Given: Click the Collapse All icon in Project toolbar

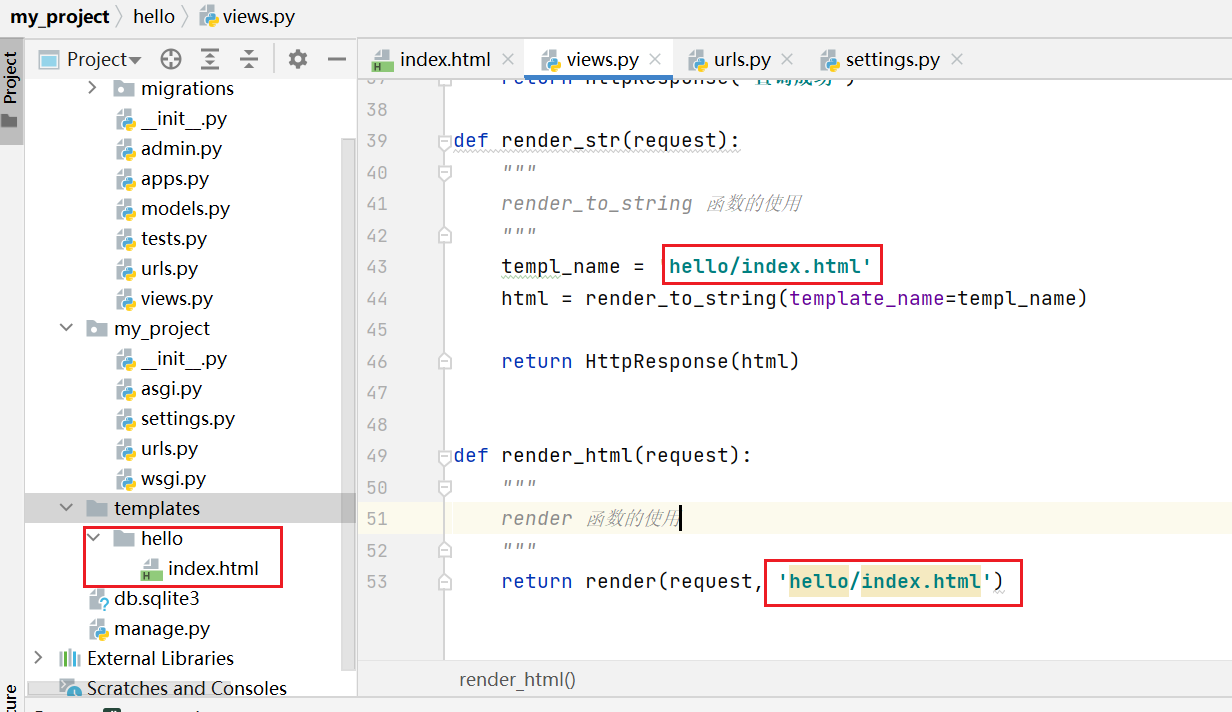Looking at the screenshot, I should tap(248, 59).
